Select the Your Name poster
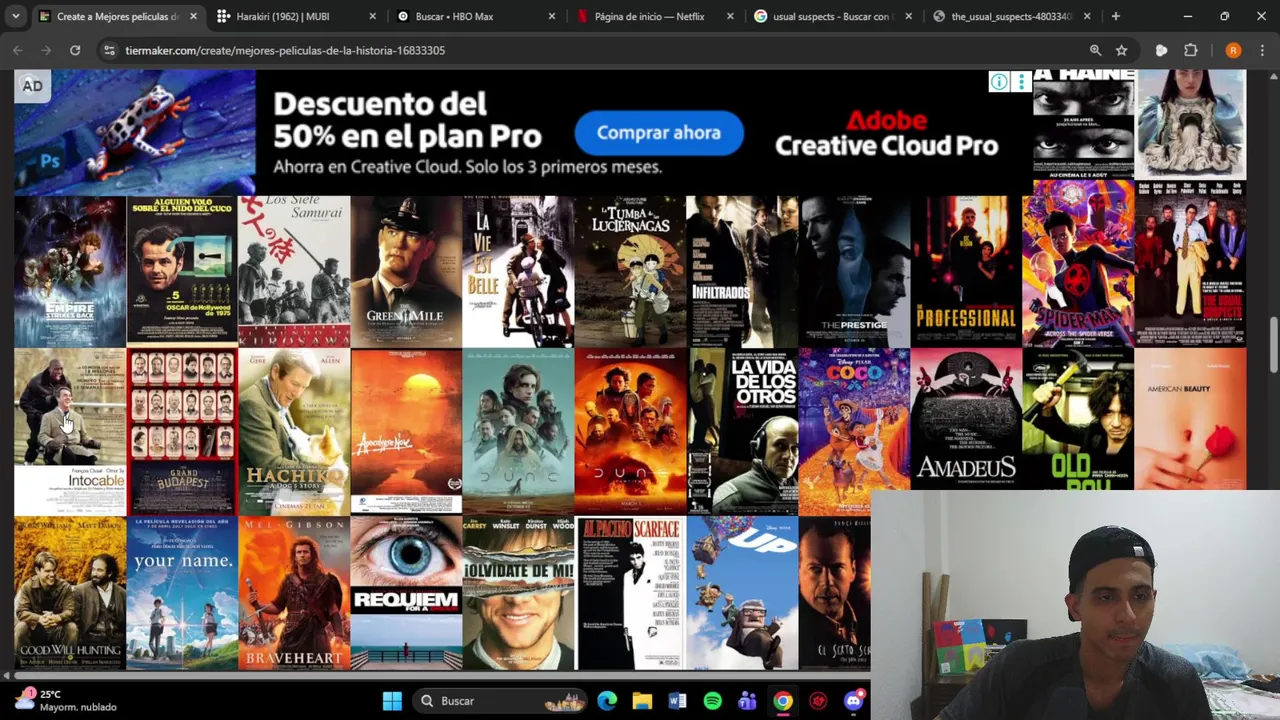The image size is (1280, 720). 182,593
